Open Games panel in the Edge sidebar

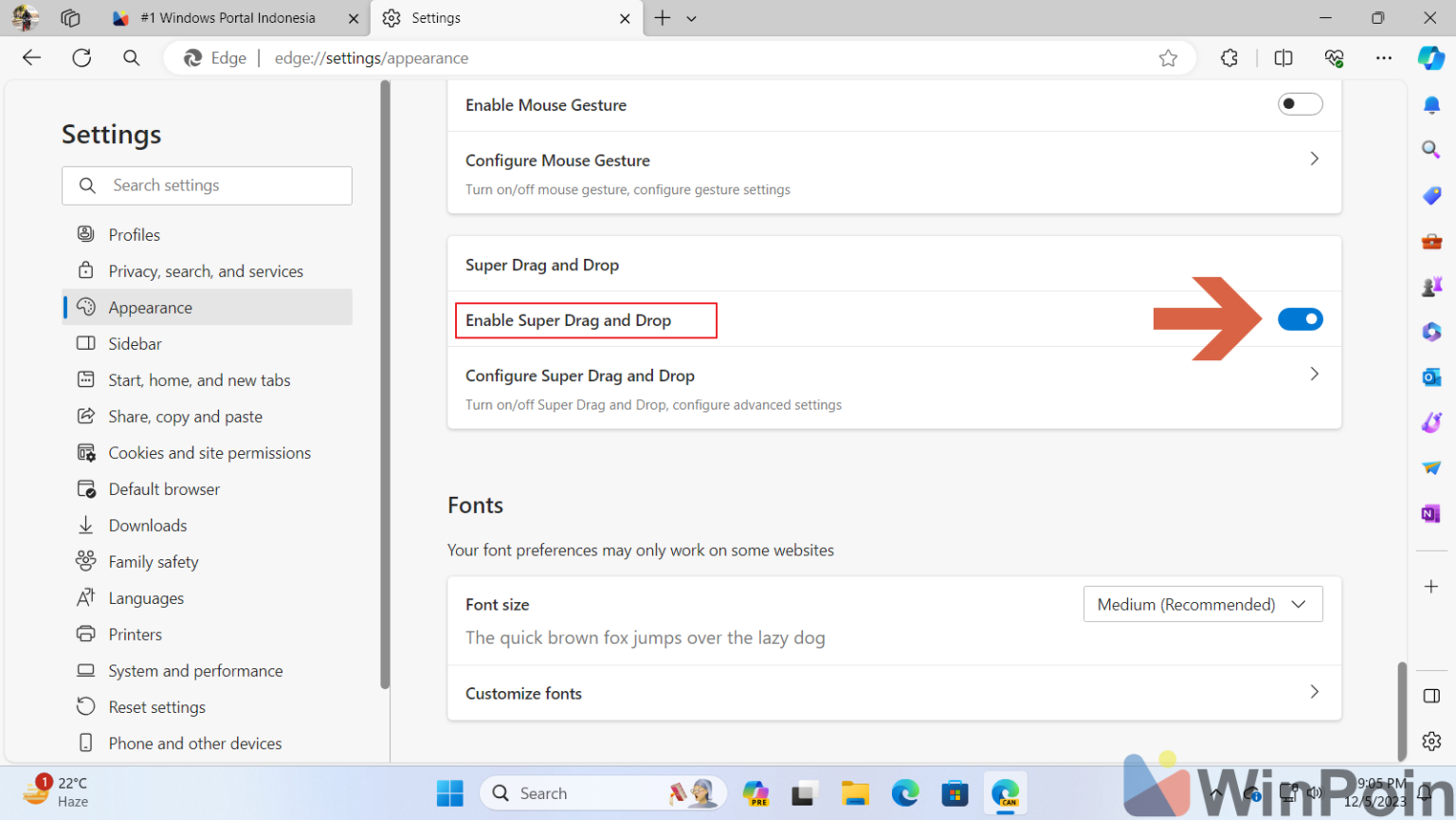1432,285
